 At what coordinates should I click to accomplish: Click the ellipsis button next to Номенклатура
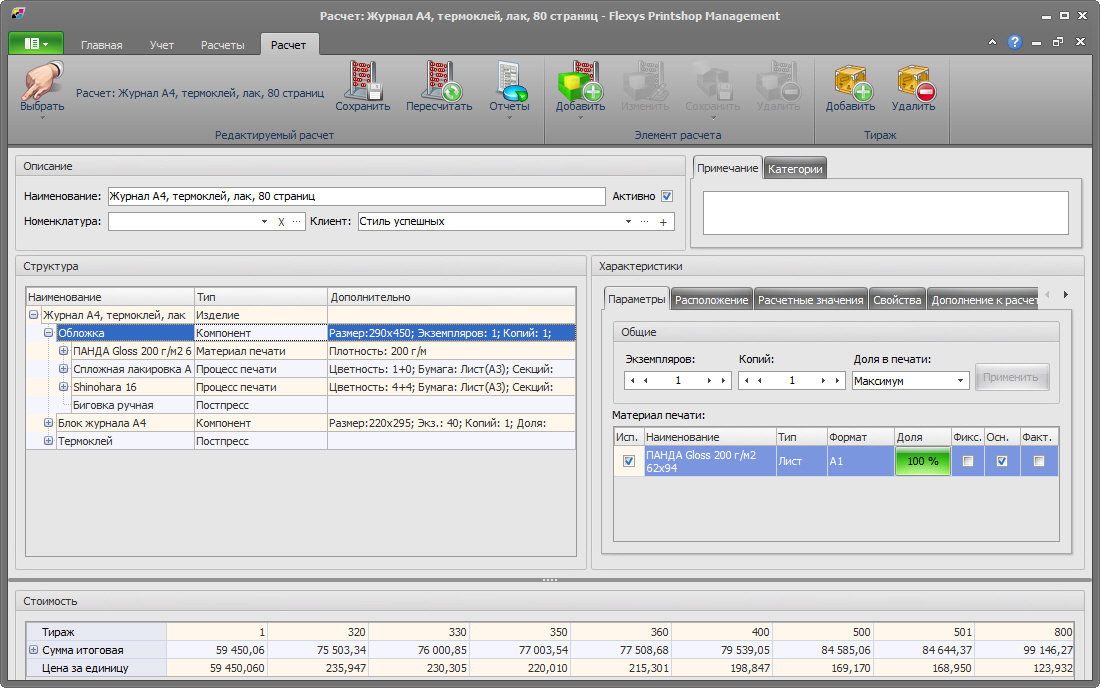point(297,222)
